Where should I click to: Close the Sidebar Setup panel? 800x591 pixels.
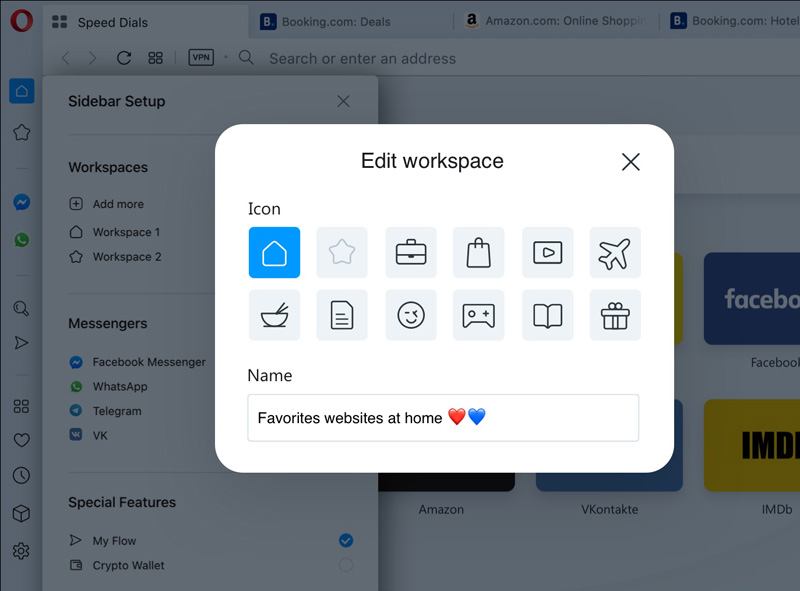[343, 101]
